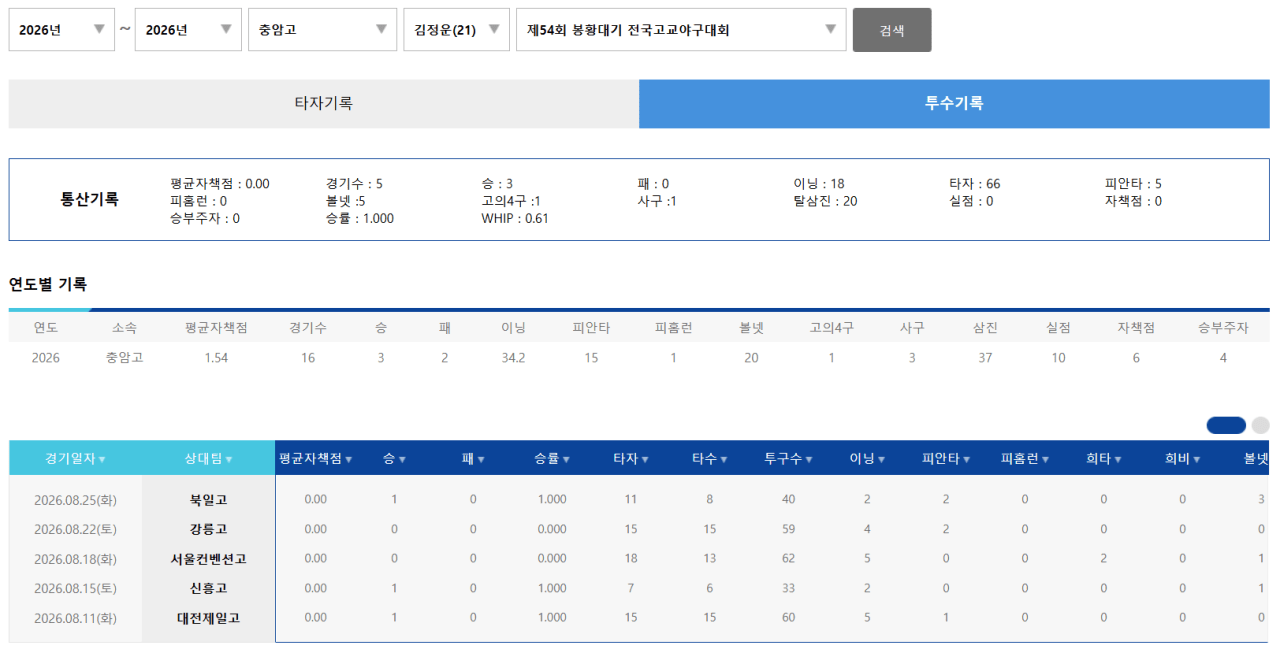Sort game table by 승률 header

tap(551, 458)
